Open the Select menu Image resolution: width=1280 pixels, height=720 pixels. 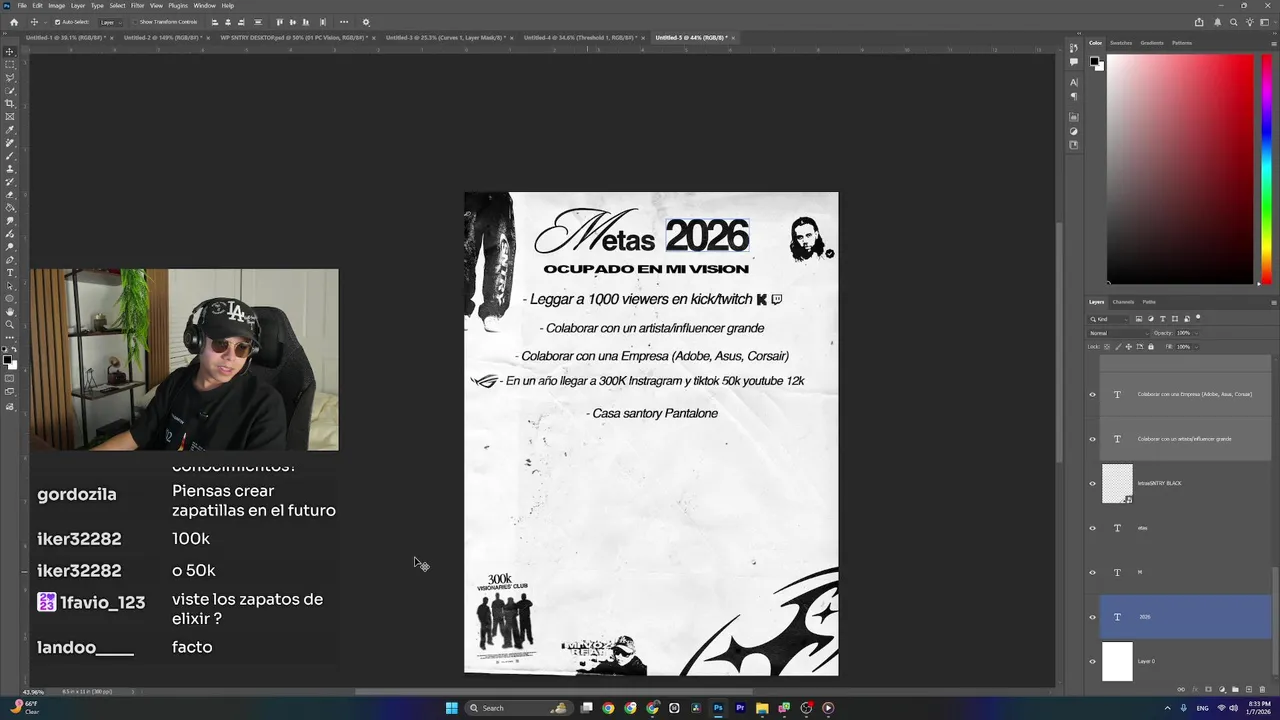coord(117,5)
